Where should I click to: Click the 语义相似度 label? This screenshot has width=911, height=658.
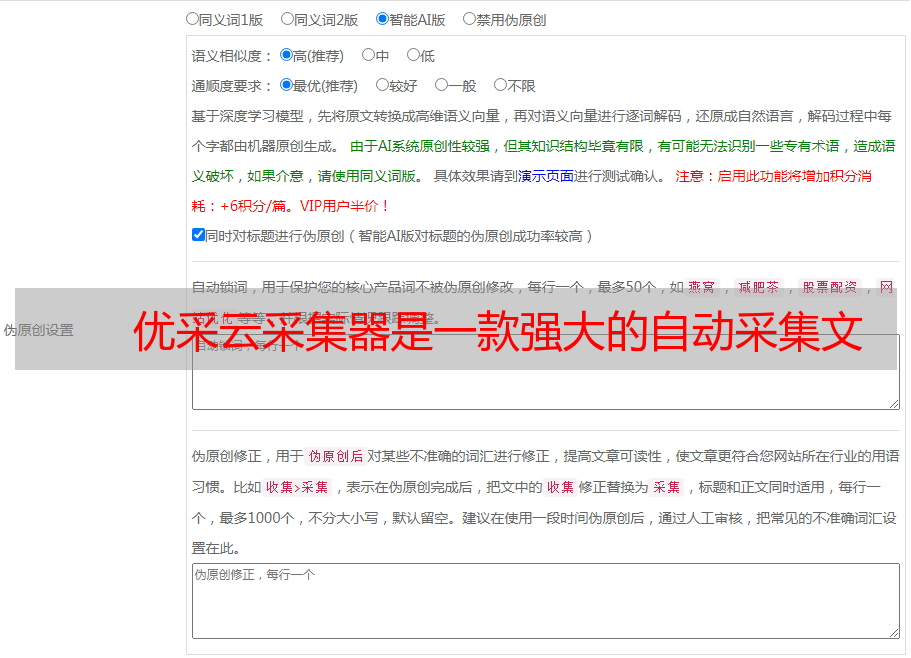[x=232, y=56]
